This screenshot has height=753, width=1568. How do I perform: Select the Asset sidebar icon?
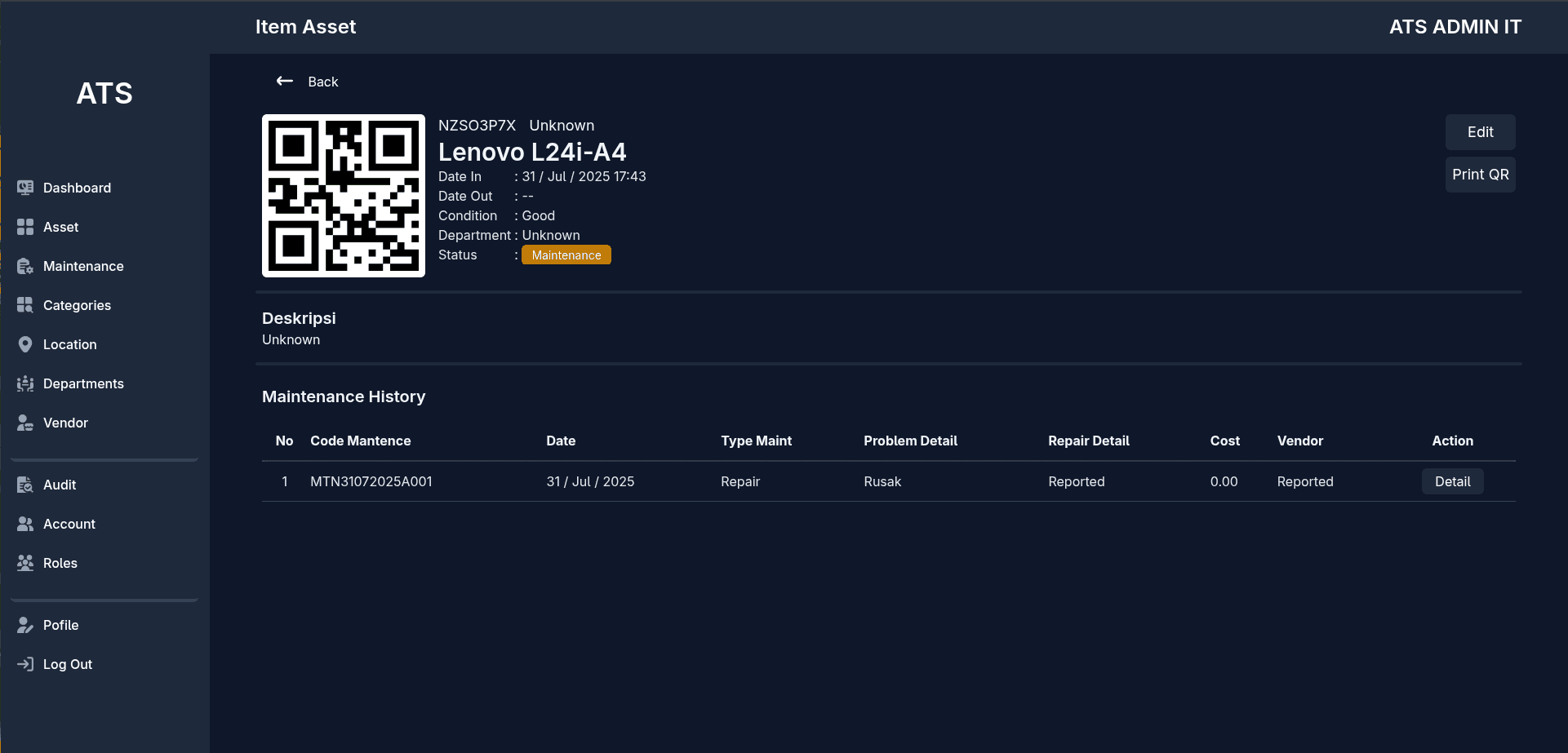[x=25, y=227]
